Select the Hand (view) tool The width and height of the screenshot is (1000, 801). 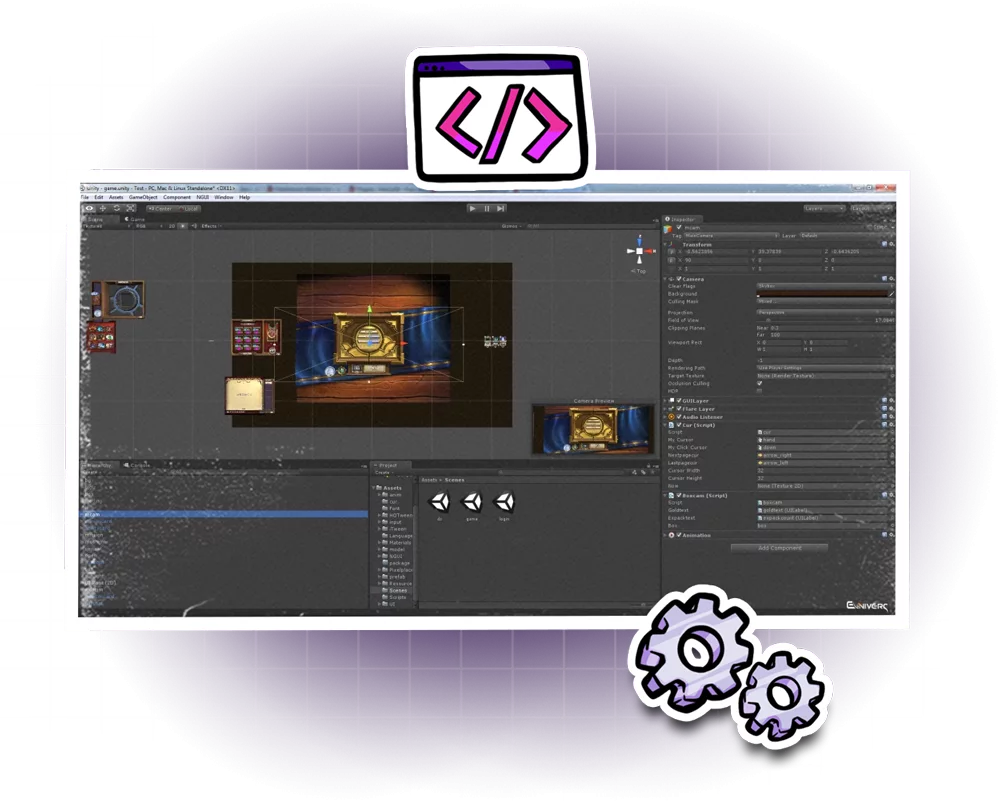(89, 209)
